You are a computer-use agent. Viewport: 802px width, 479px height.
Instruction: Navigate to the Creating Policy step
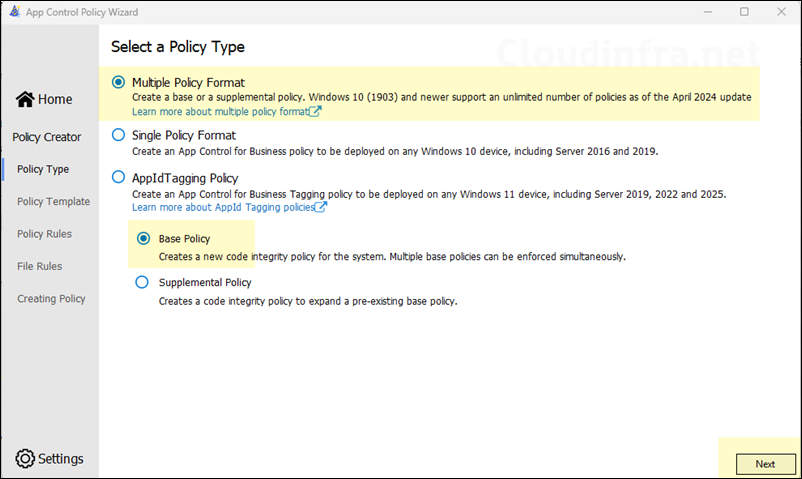[x=51, y=298]
